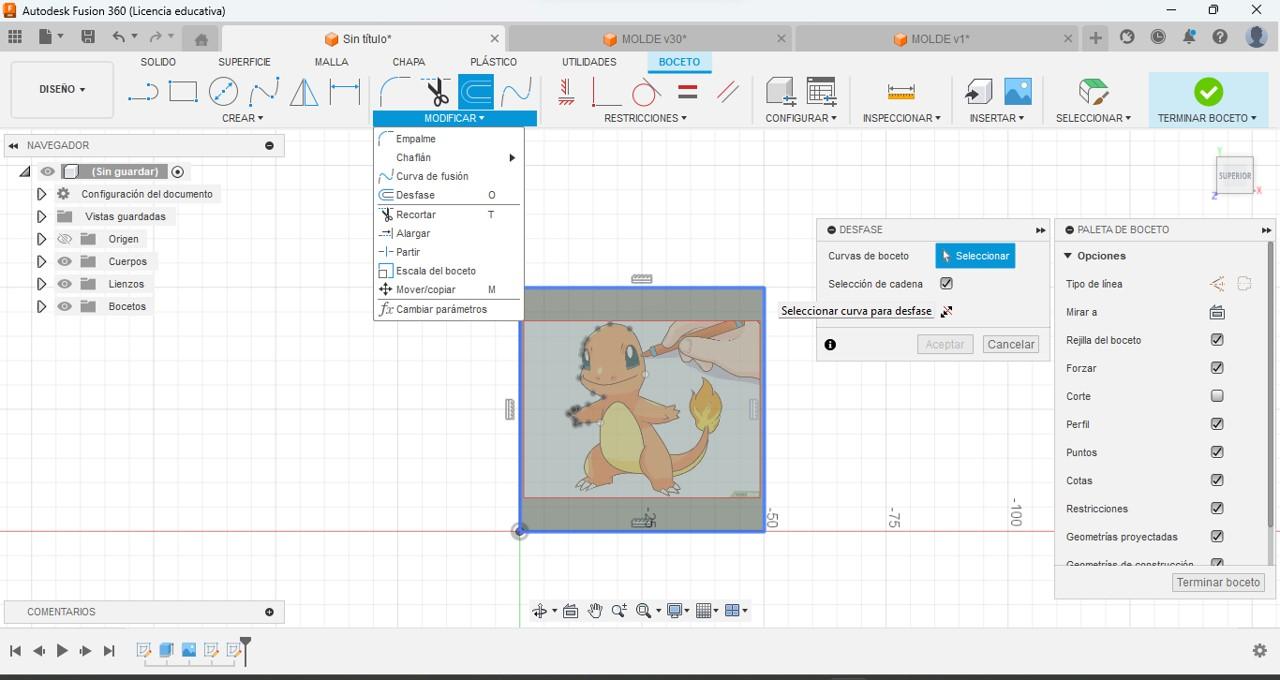Click Cancelar in Desfase dialog

click(x=1011, y=344)
